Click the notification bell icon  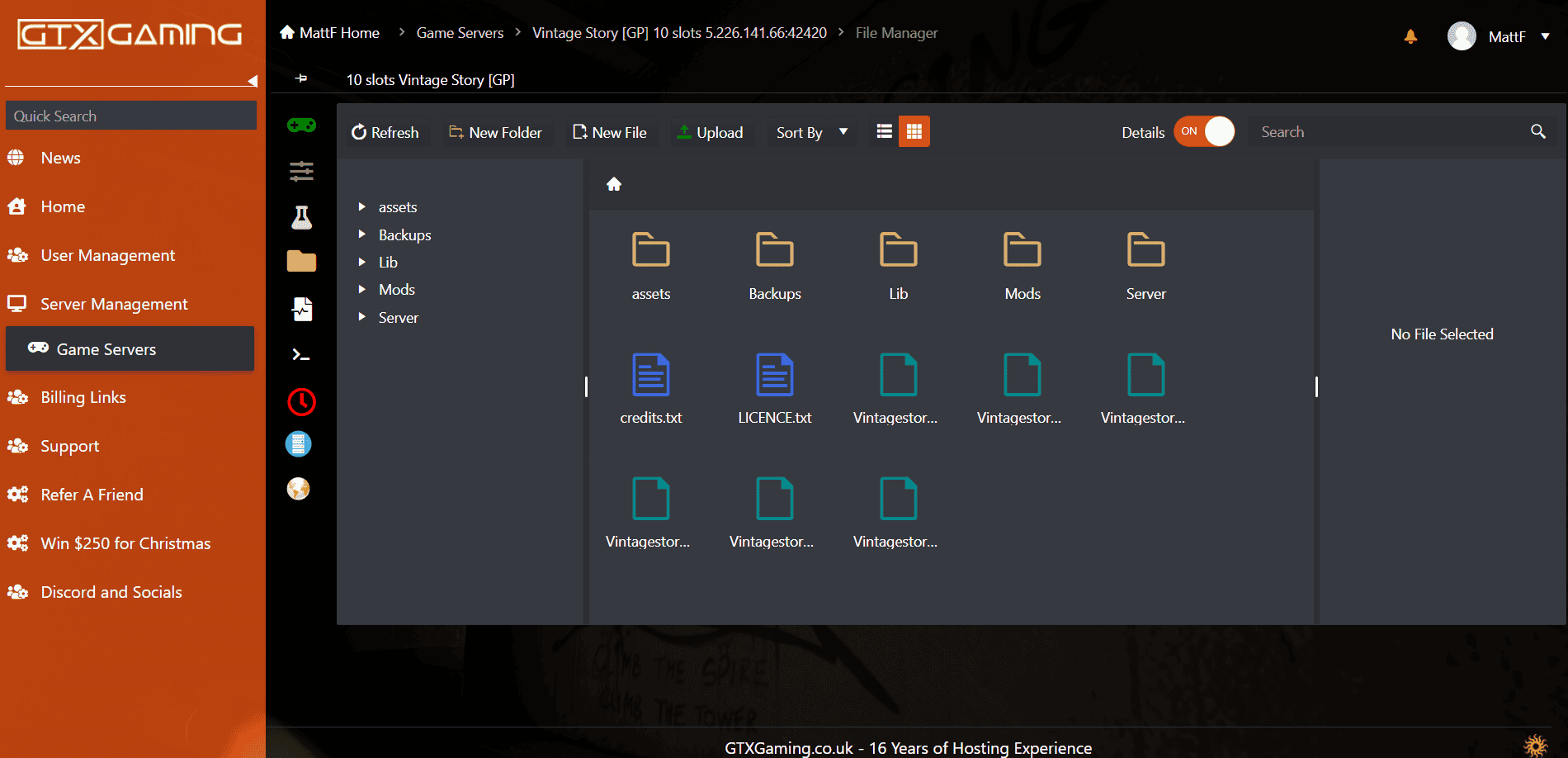coord(1410,36)
